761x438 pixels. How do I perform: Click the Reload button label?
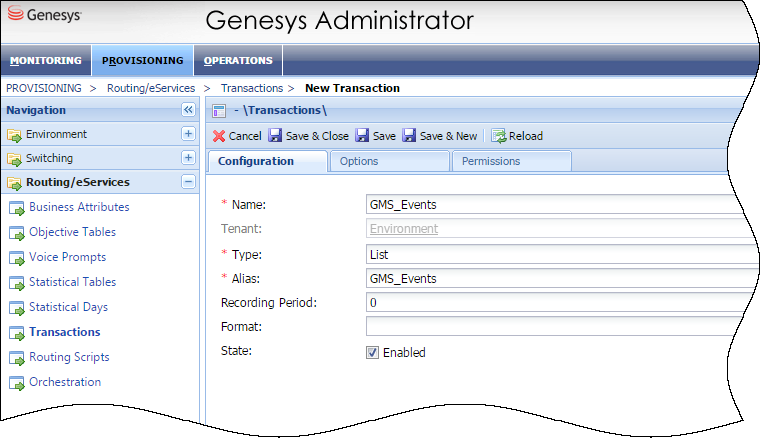coord(526,136)
